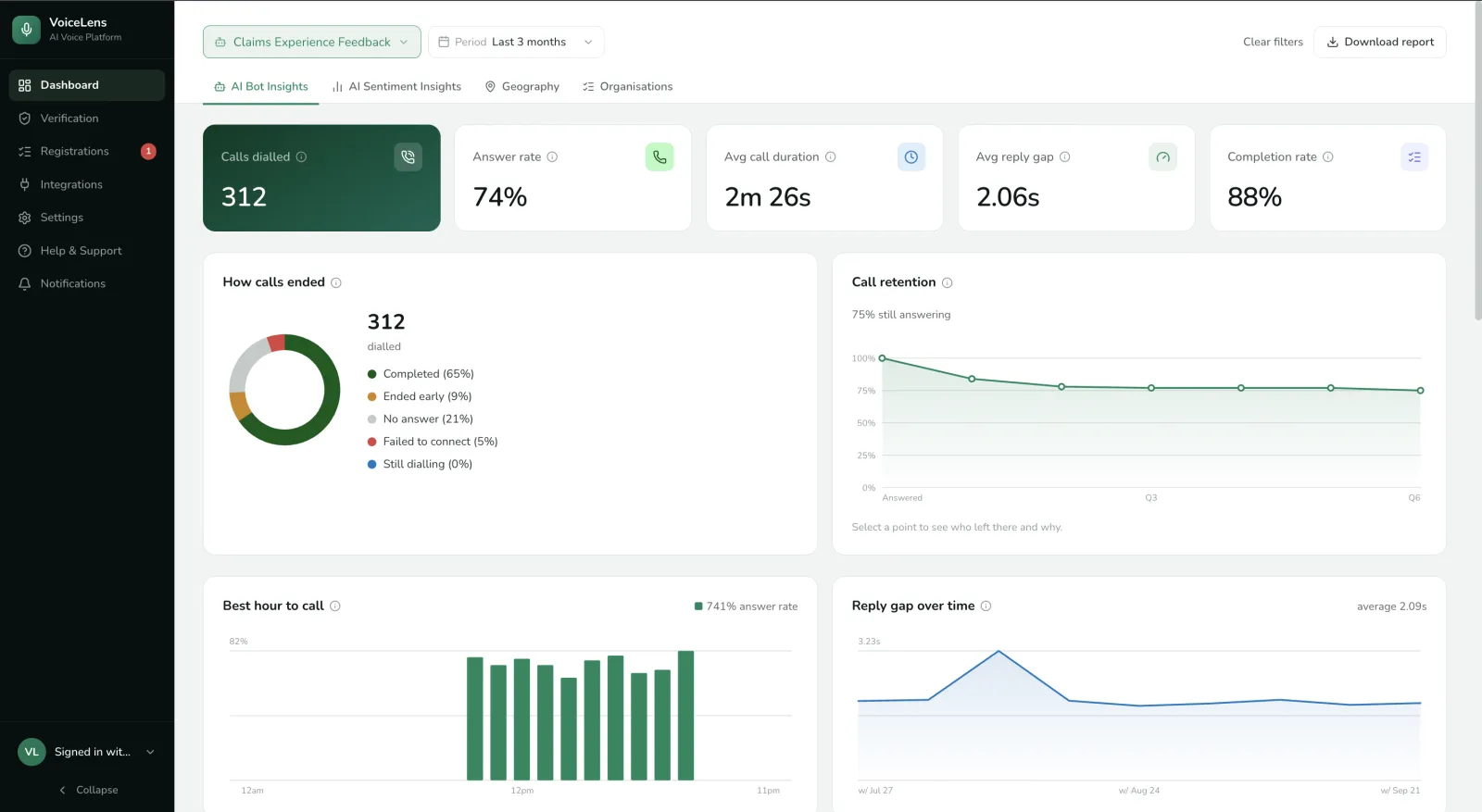Click the phone icon on Calls dialled card
The image size is (1482, 812).
pyautogui.click(x=408, y=157)
